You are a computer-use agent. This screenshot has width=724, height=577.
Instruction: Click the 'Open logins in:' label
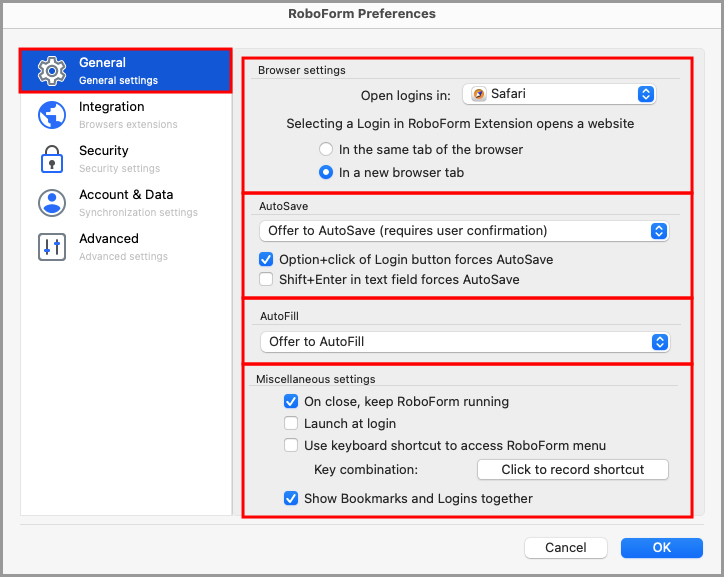tap(405, 96)
